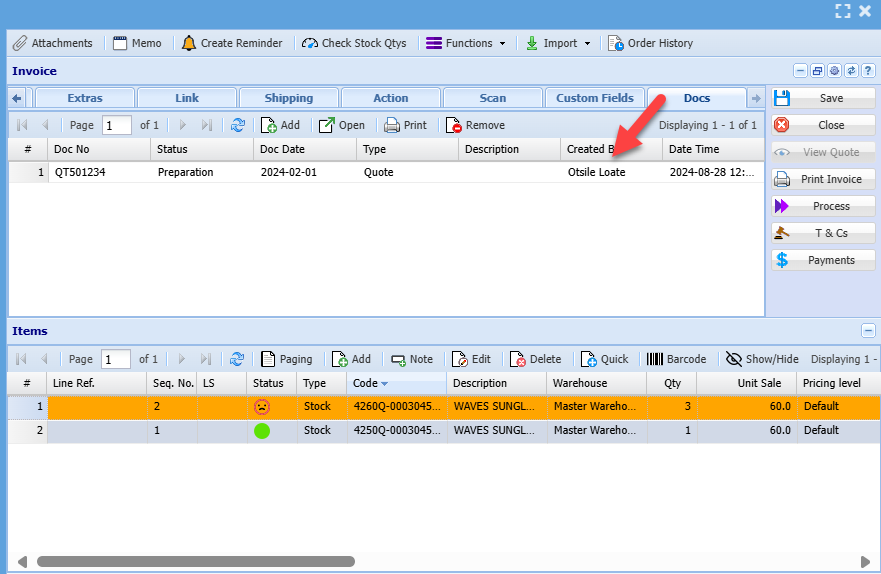Image resolution: width=881 pixels, height=574 pixels.
Task: Click the restore window icon in the Invoice header
Action: (818, 71)
